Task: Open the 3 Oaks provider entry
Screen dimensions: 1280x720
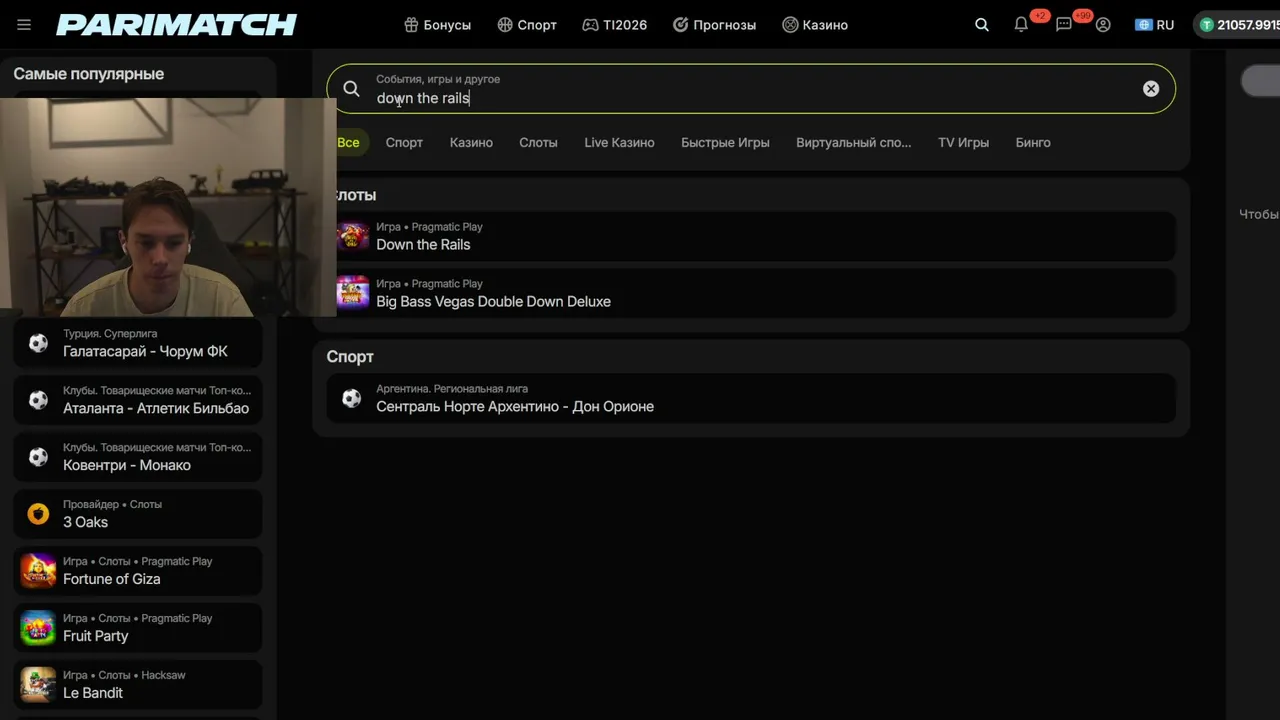Action: click(x=138, y=514)
